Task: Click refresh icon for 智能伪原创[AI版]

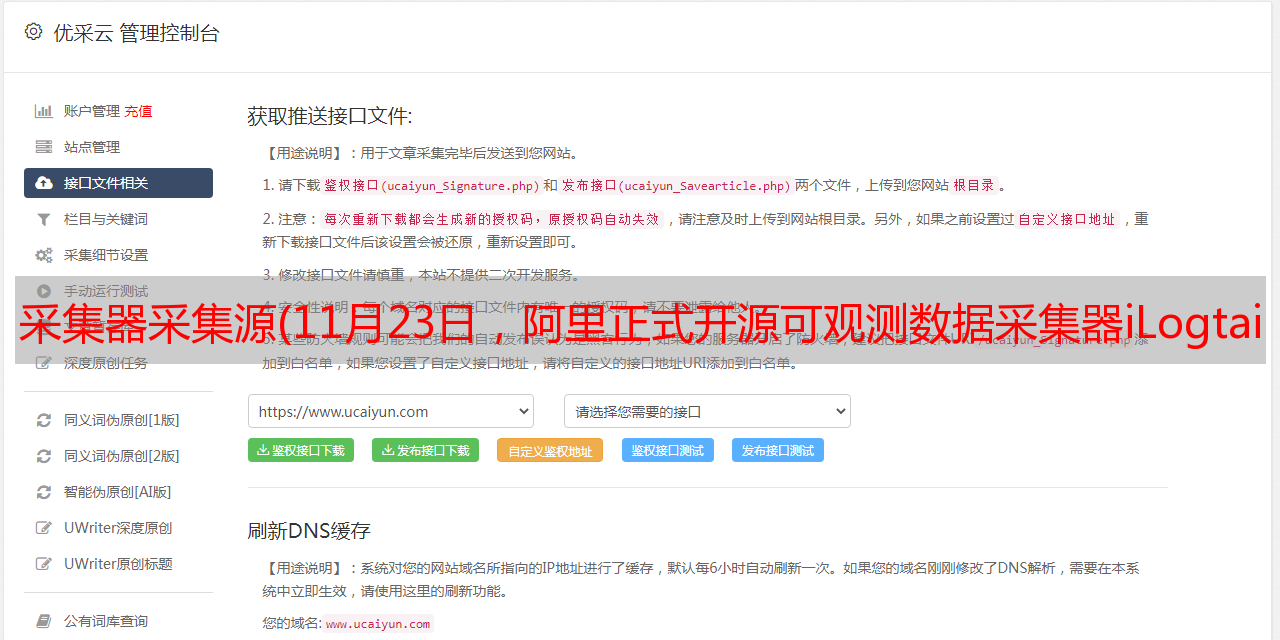Action: pos(44,492)
